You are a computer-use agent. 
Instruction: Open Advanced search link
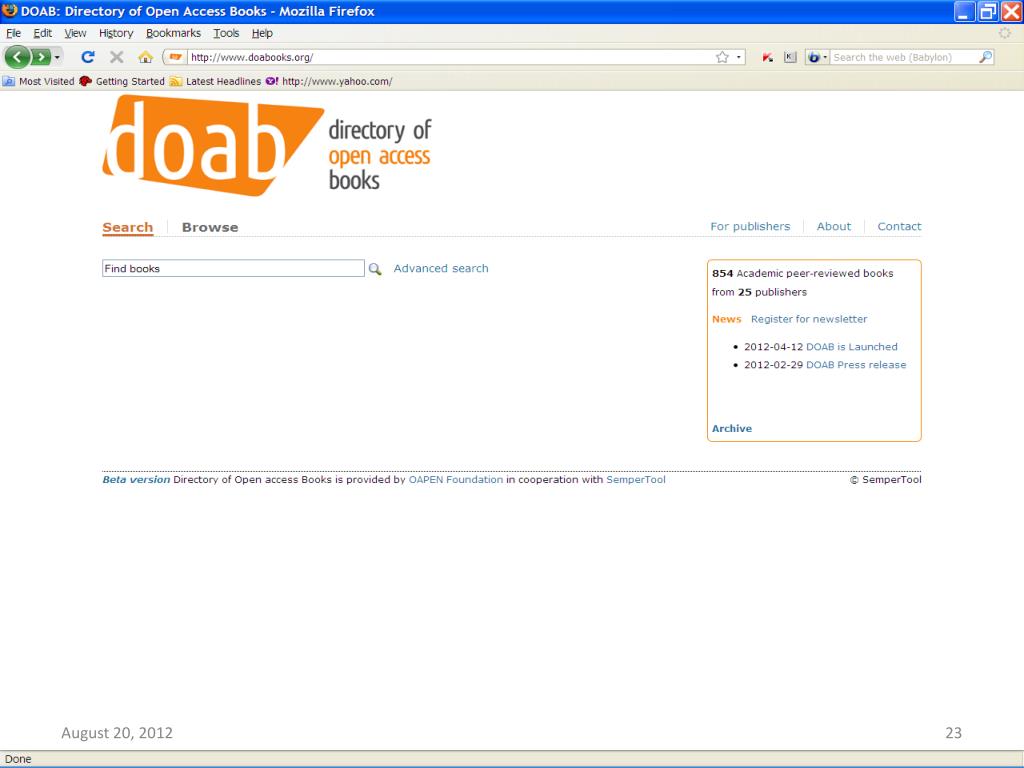(x=441, y=268)
